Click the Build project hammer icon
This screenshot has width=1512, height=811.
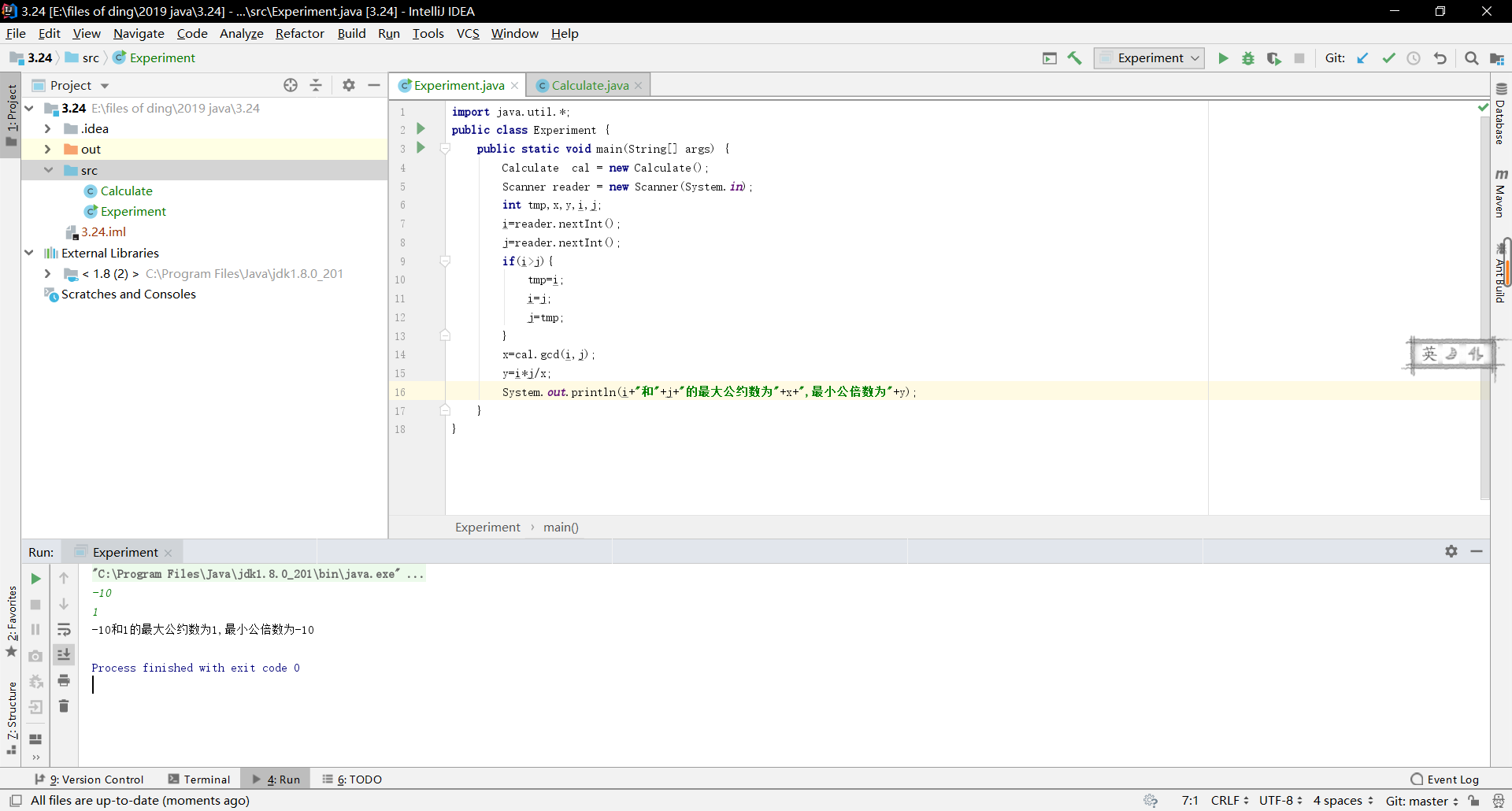coord(1075,58)
